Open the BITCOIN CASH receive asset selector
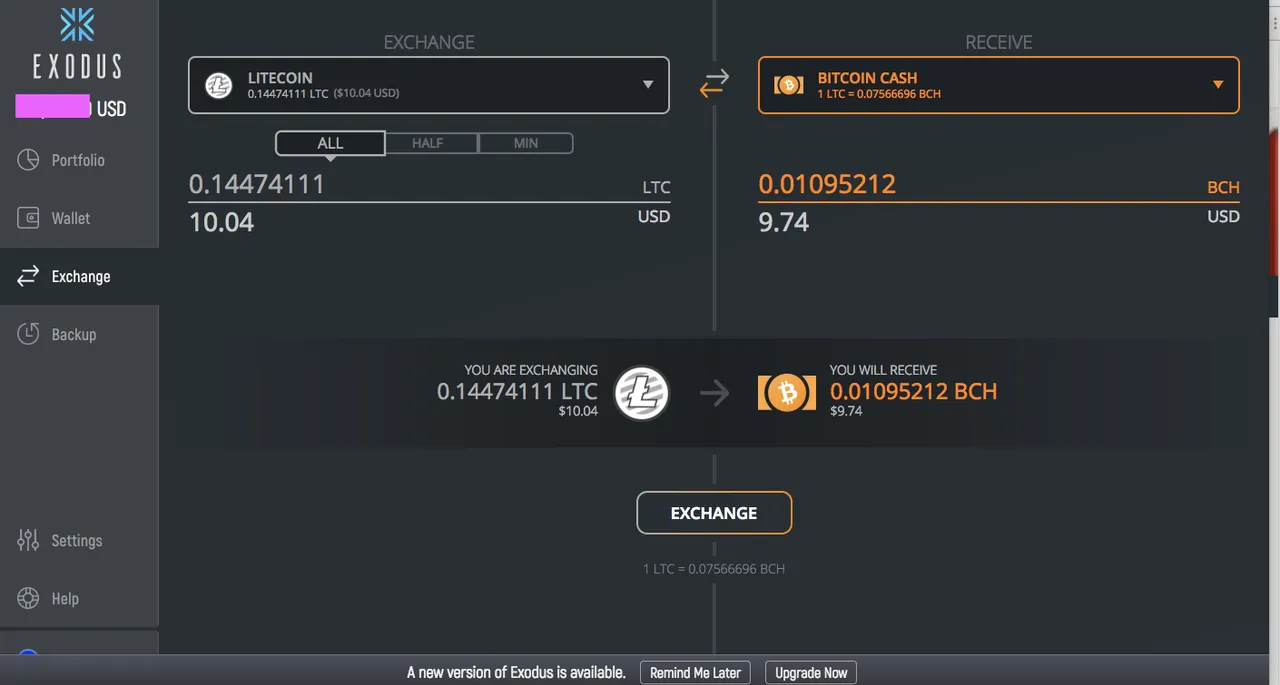The width and height of the screenshot is (1280, 685). (x=999, y=85)
